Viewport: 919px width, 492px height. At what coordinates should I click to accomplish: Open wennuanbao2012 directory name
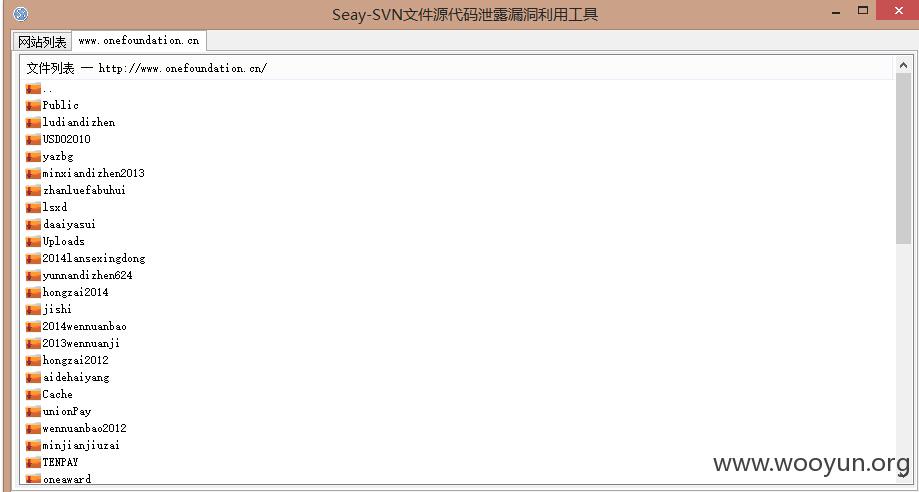coord(84,428)
